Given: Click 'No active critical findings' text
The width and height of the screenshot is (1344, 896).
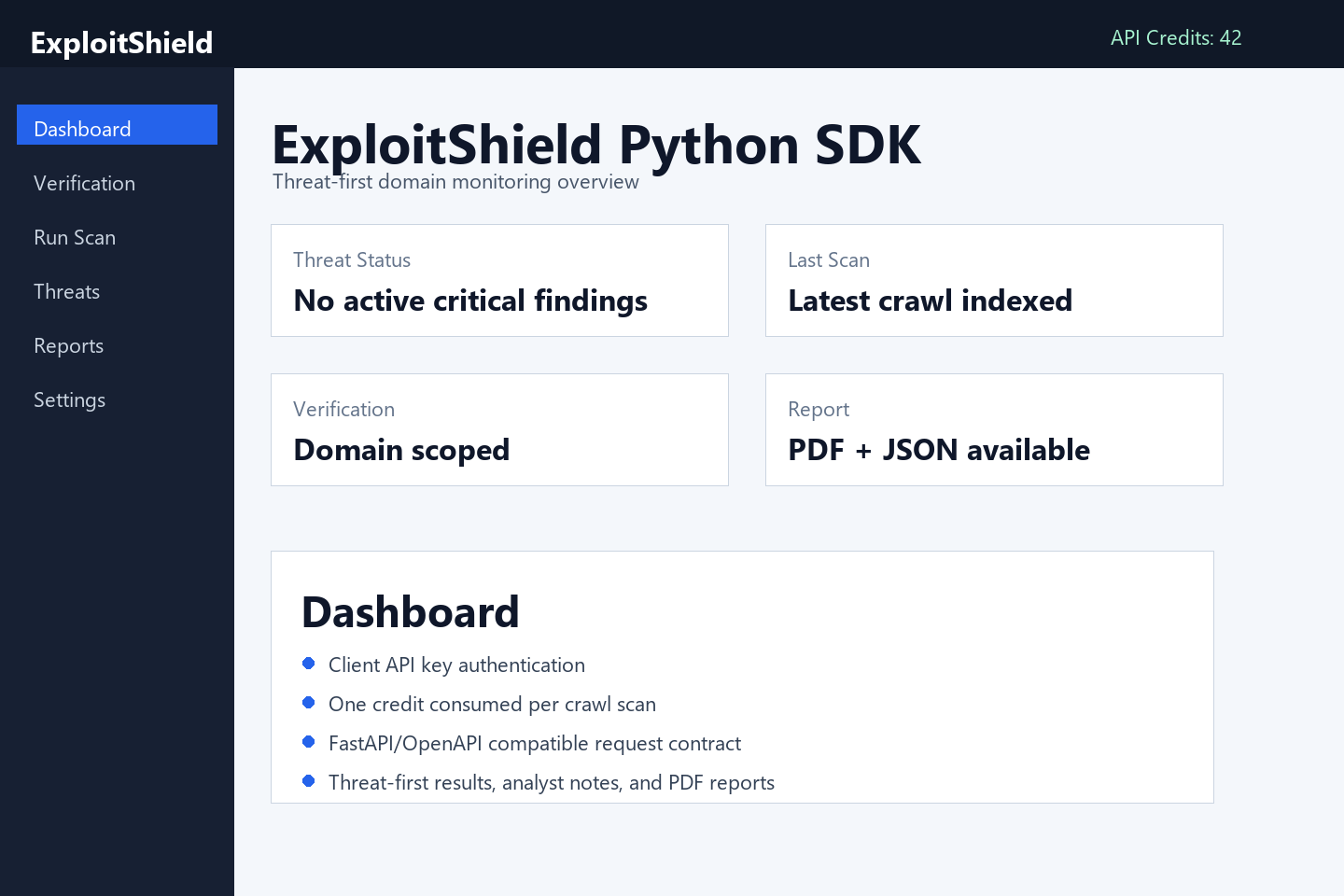Looking at the screenshot, I should tap(470, 301).
